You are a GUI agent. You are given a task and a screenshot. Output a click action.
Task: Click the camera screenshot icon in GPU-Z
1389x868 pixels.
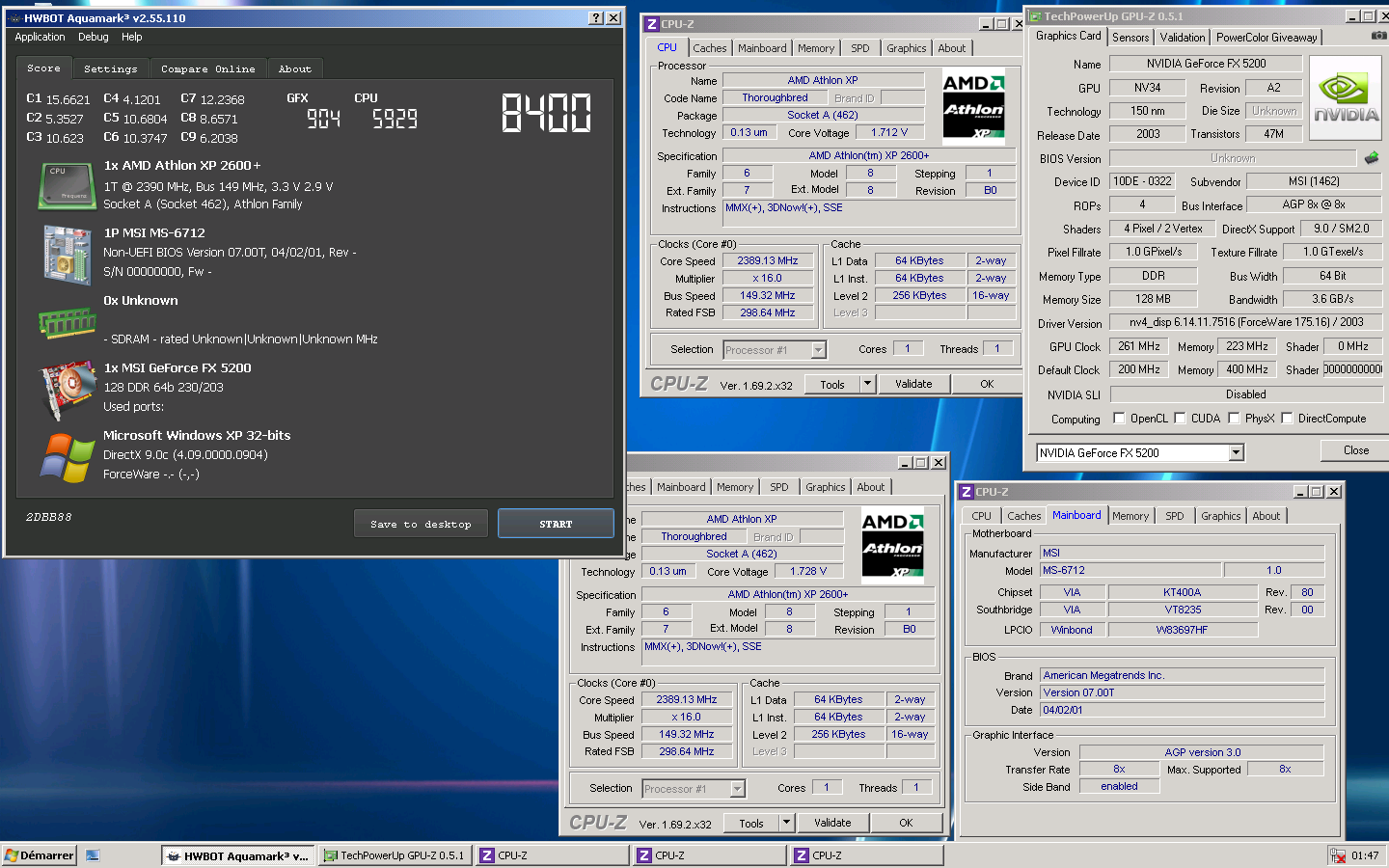coord(1379,36)
